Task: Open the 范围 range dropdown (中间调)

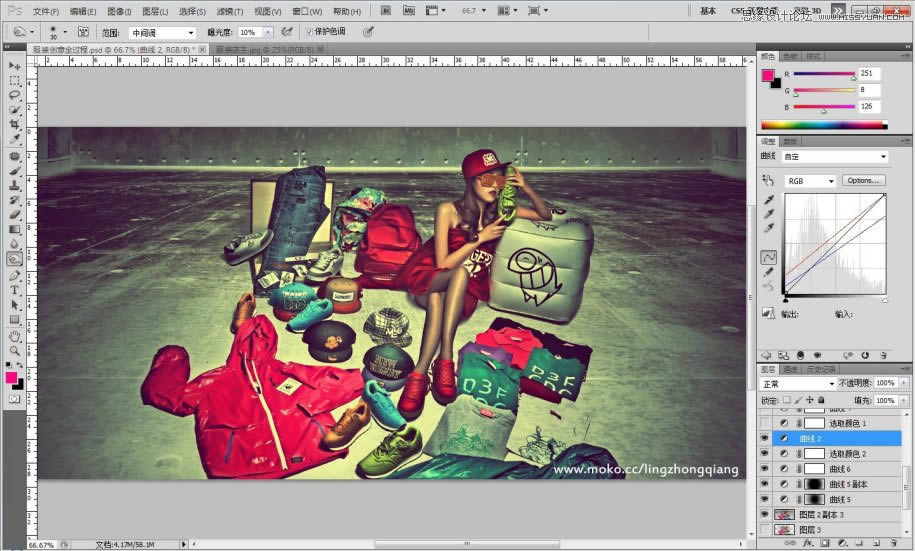Action: pyautogui.click(x=162, y=32)
